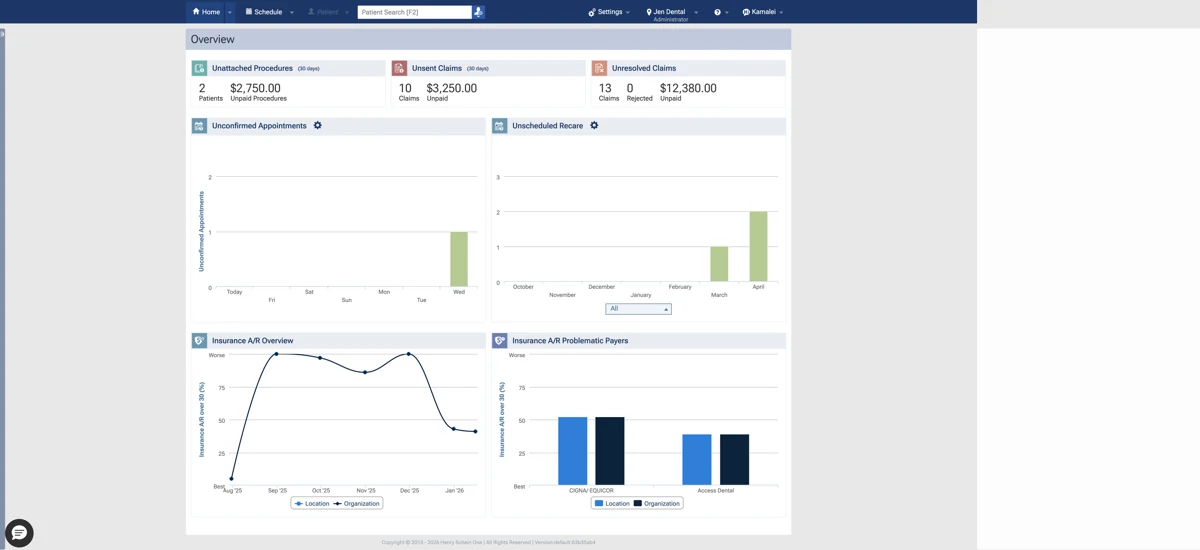The width and height of the screenshot is (1200, 550).
Task: Click the Access Dental Location blue bar
Action: pyautogui.click(x=697, y=460)
